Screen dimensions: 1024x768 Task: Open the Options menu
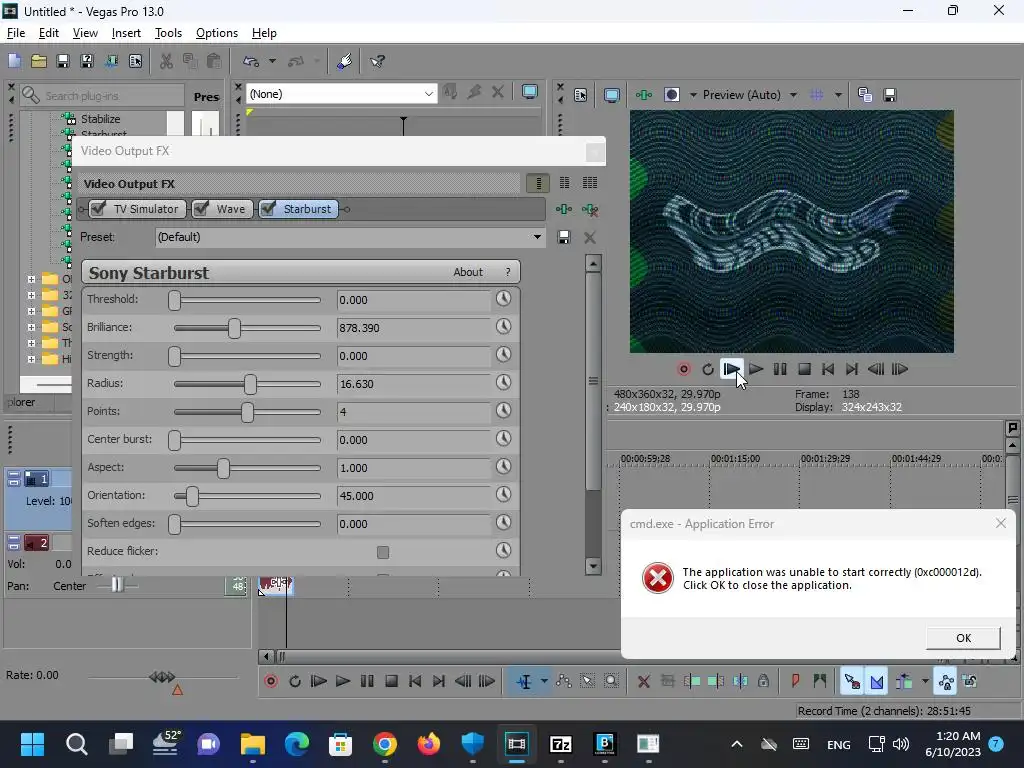(x=217, y=33)
